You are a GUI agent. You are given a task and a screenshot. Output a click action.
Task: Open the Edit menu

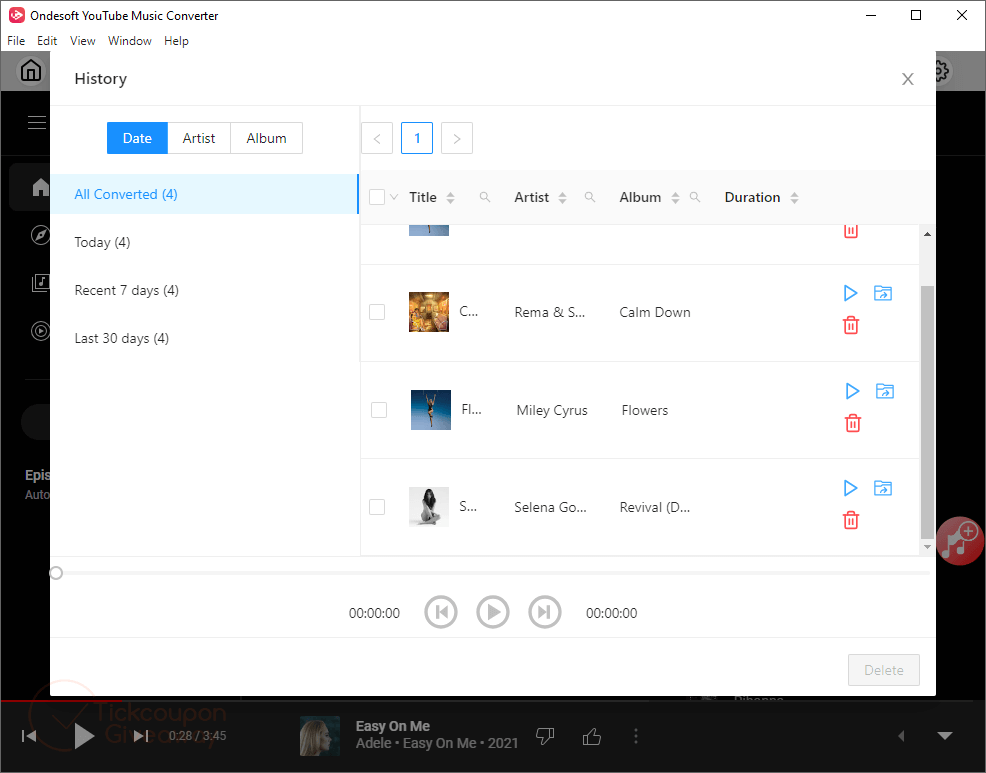tap(47, 41)
